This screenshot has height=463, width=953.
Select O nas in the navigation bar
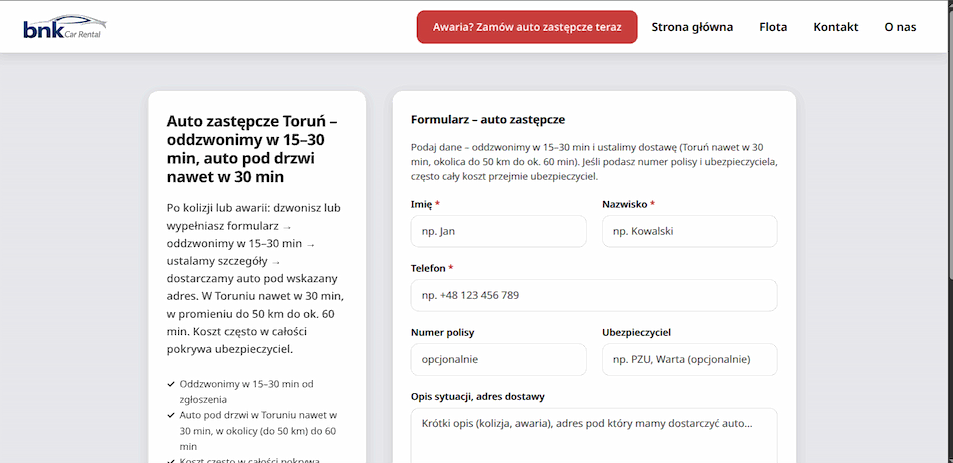point(900,27)
